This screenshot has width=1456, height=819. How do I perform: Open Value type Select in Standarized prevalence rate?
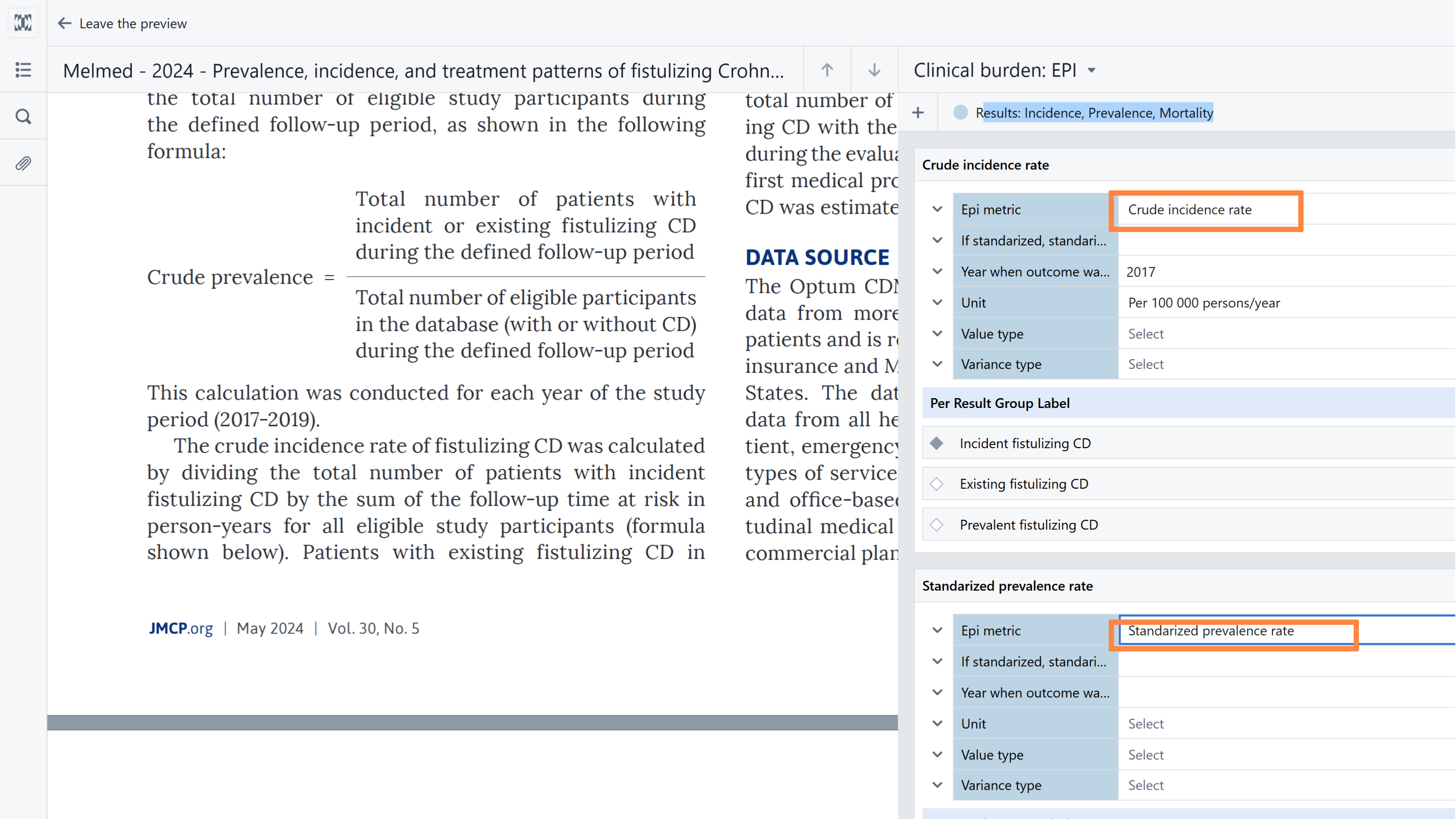(x=1287, y=755)
